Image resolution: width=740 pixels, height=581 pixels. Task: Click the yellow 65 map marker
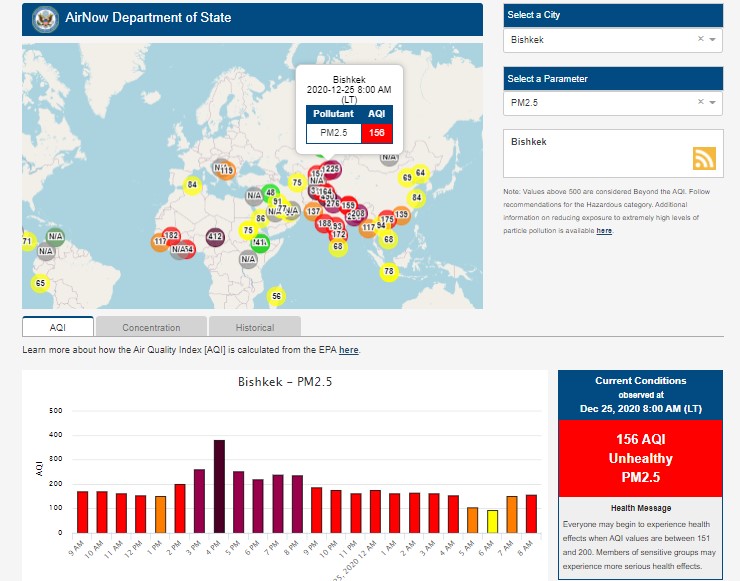pyautogui.click(x=40, y=283)
